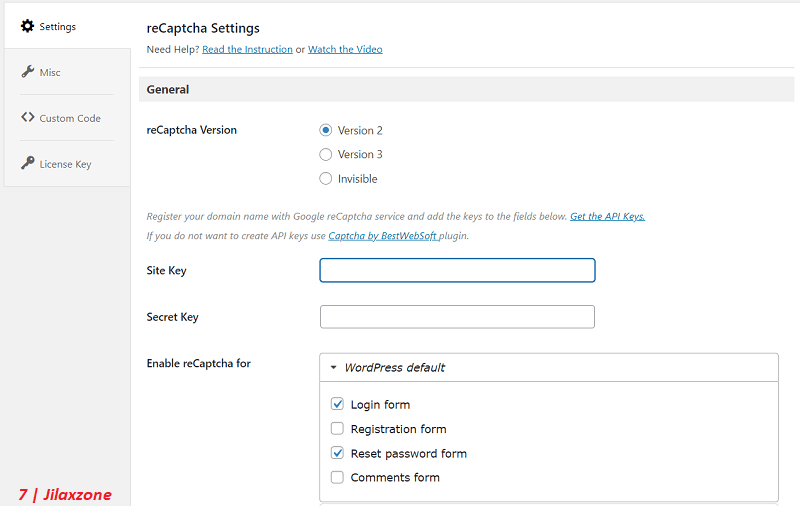Choose the Version 3 reCaptcha option

tap(326, 154)
